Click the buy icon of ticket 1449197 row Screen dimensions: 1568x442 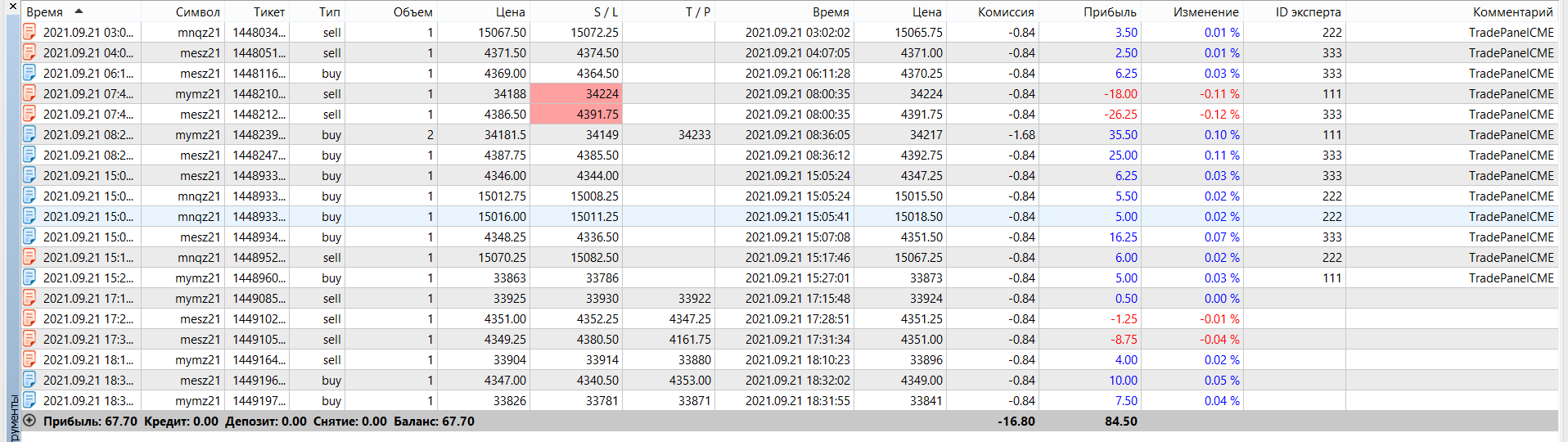click(x=29, y=400)
